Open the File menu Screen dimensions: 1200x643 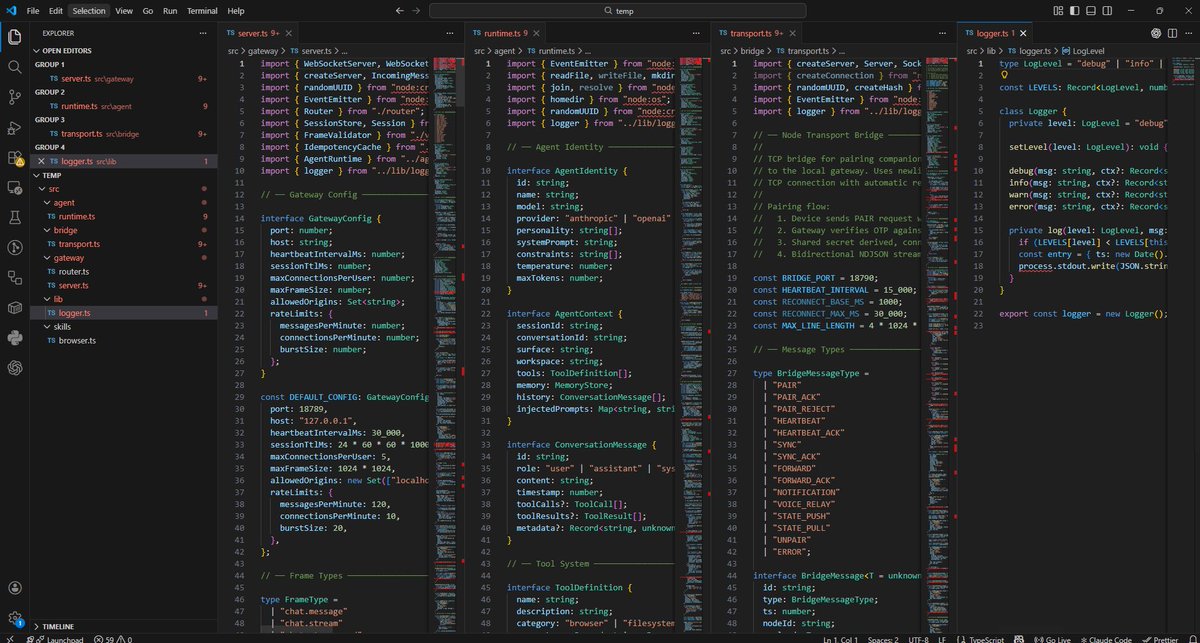pyautogui.click(x=33, y=10)
